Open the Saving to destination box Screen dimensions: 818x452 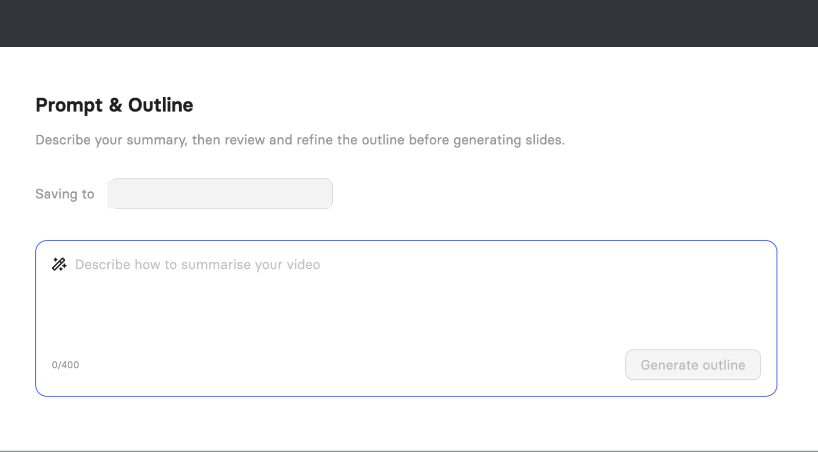pos(220,194)
